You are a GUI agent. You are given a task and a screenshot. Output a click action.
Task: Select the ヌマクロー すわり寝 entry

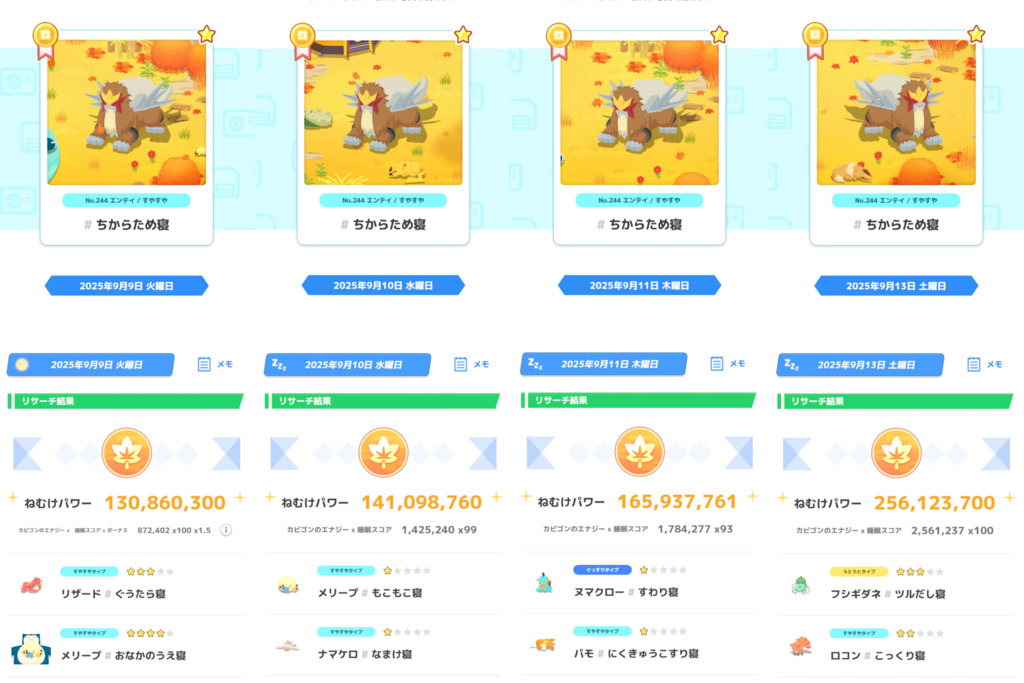tap(639, 583)
